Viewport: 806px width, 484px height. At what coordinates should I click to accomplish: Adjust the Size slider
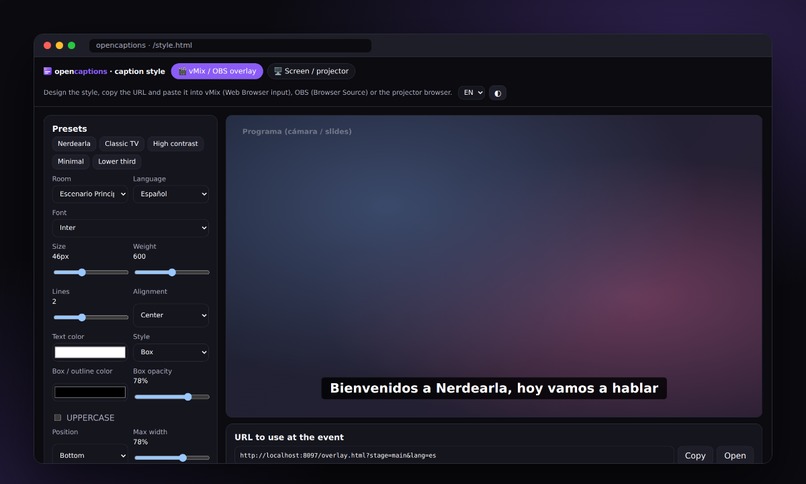tap(90, 272)
